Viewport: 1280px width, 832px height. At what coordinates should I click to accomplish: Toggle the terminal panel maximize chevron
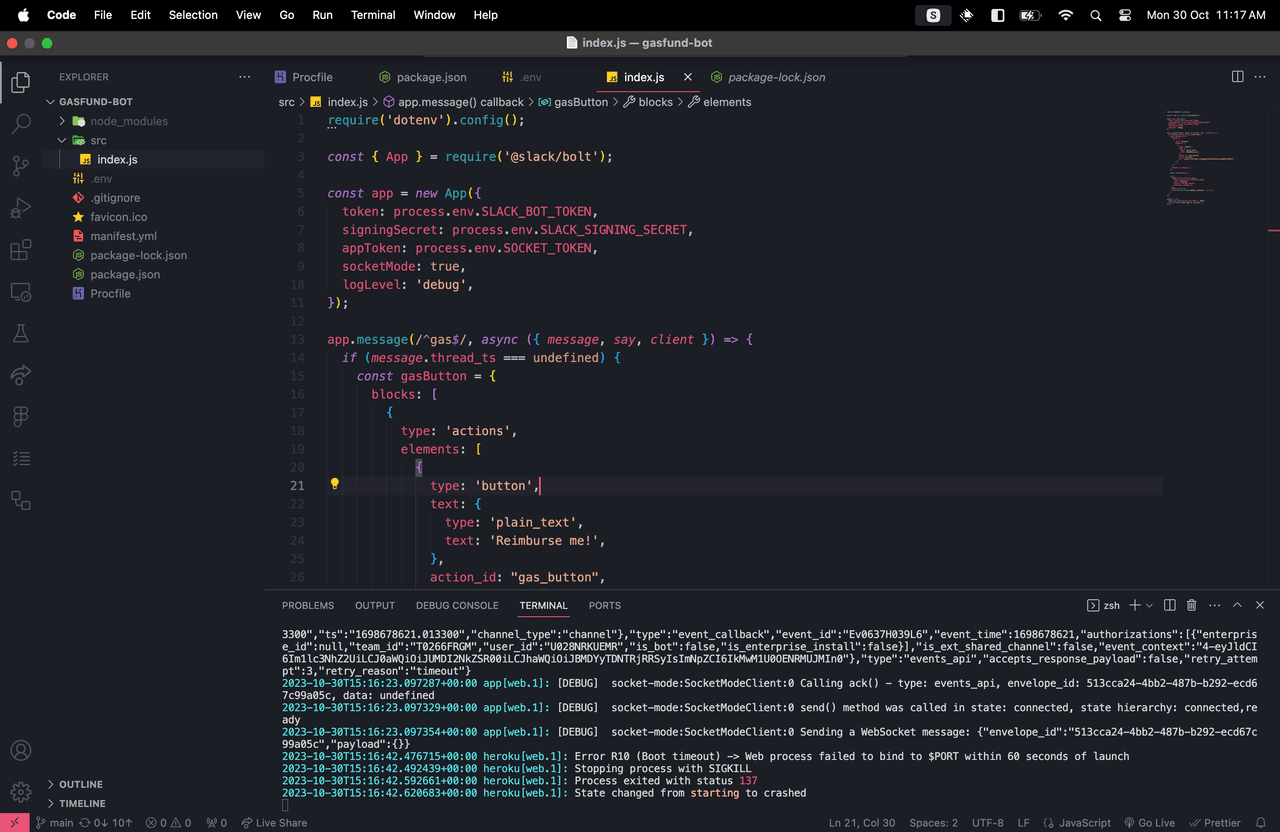(1237, 605)
